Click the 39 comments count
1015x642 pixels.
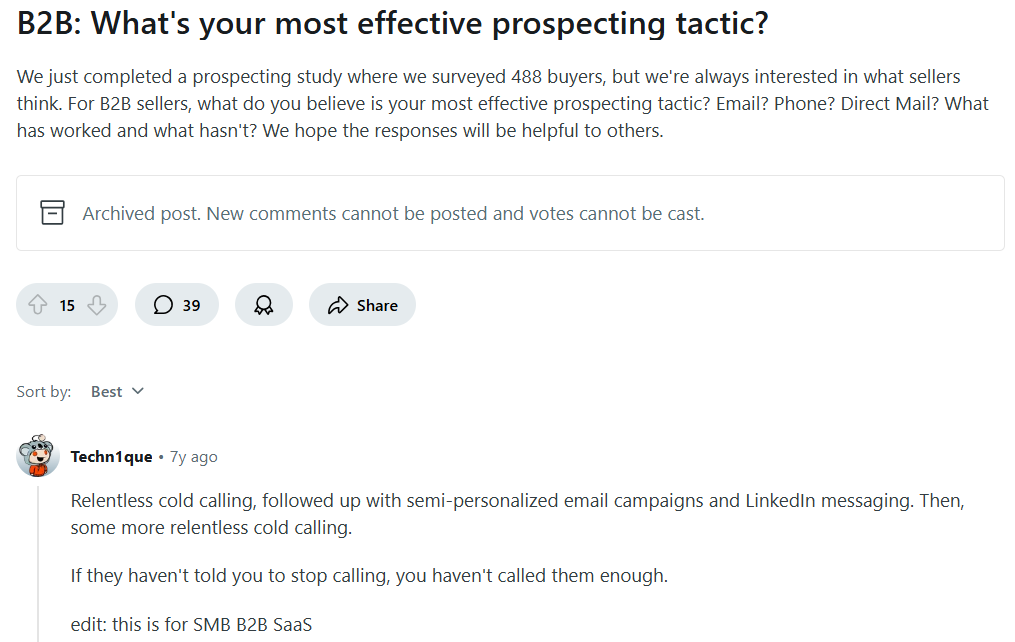coord(192,305)
